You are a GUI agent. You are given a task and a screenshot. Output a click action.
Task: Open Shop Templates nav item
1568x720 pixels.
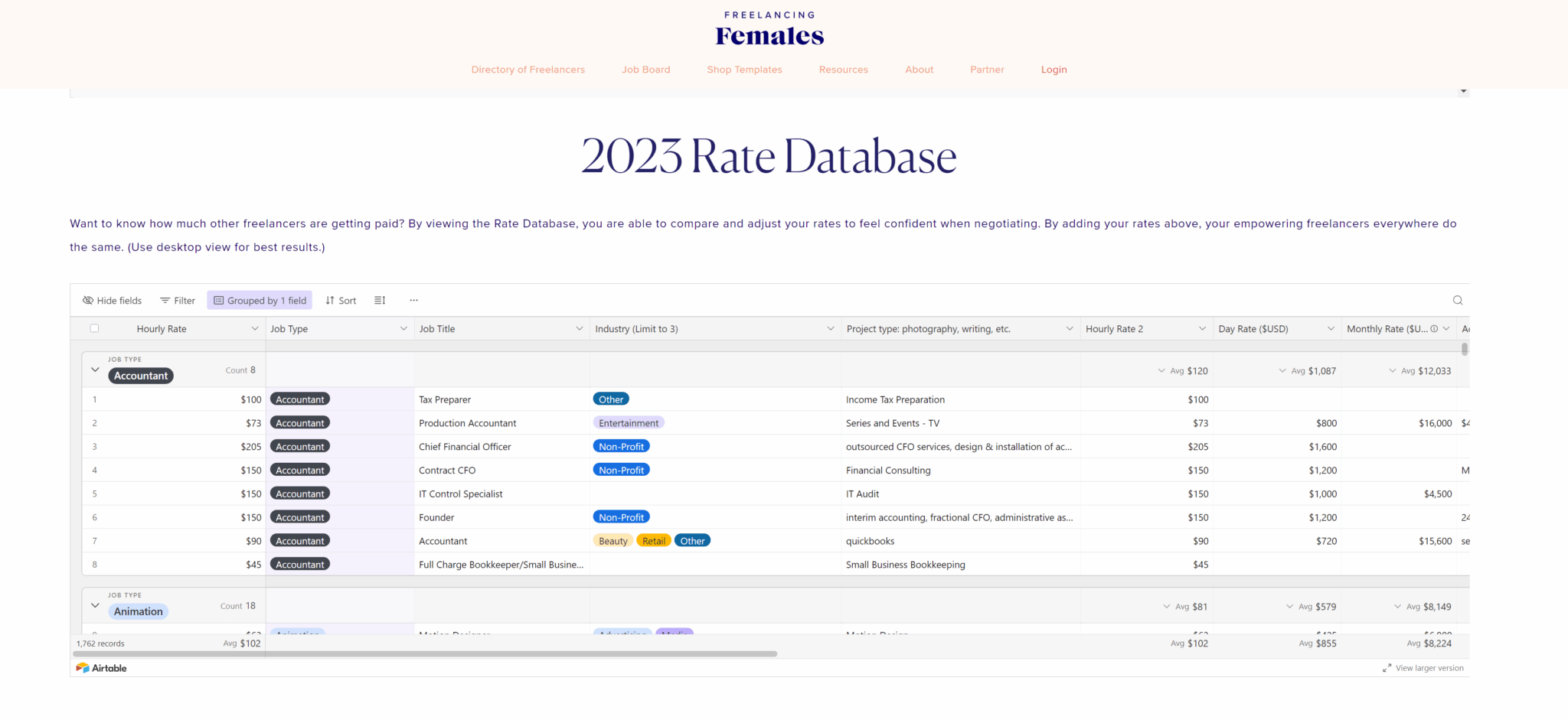(745, 70)
